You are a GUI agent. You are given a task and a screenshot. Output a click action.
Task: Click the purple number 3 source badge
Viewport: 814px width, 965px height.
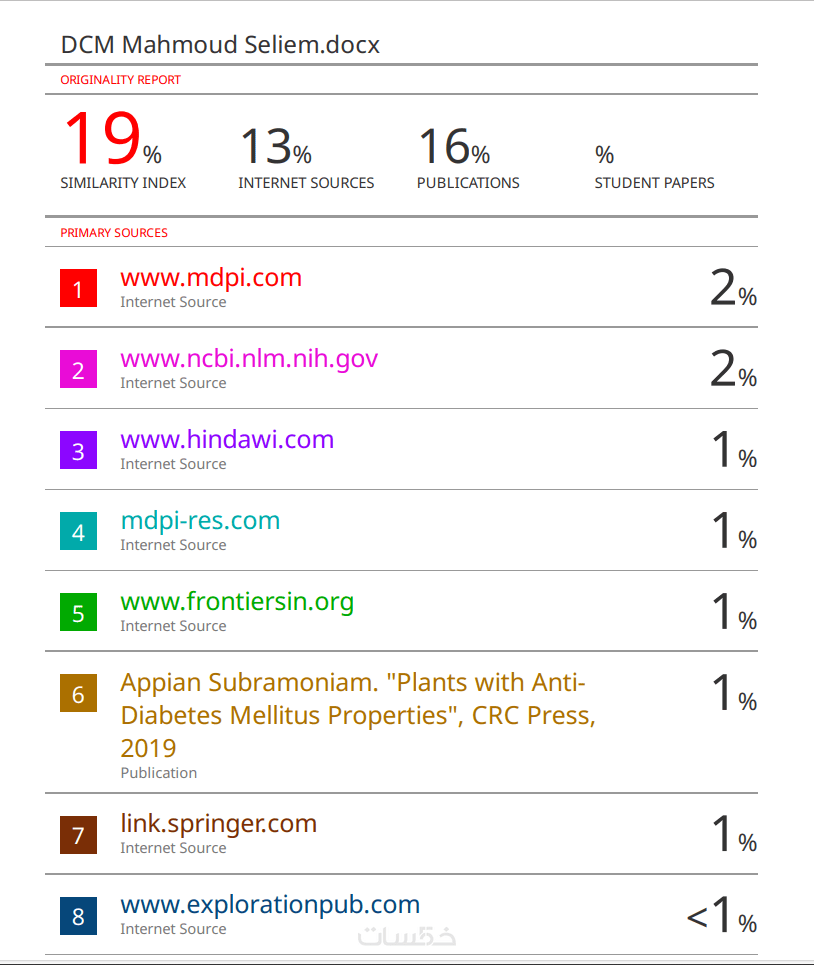pyautogui.click(x=78, y=451)
